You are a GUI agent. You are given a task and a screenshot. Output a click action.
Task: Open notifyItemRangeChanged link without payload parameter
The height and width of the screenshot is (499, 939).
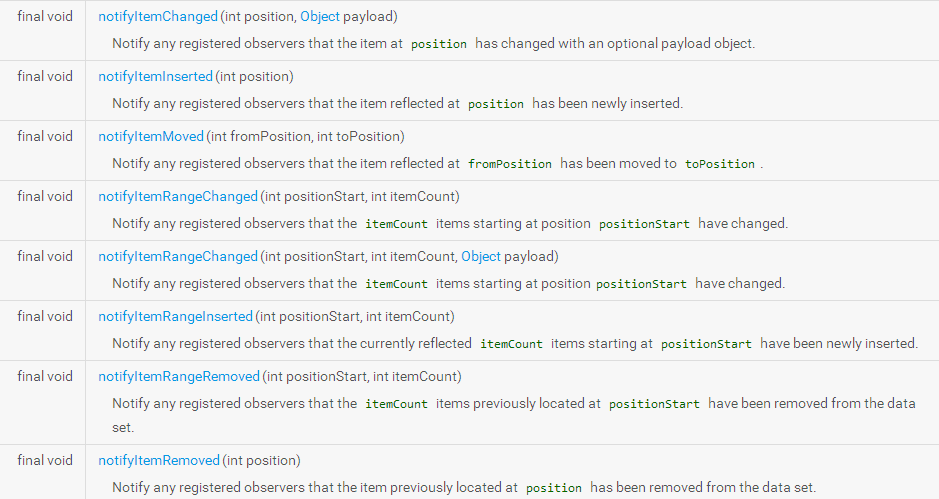coord(178,197)
